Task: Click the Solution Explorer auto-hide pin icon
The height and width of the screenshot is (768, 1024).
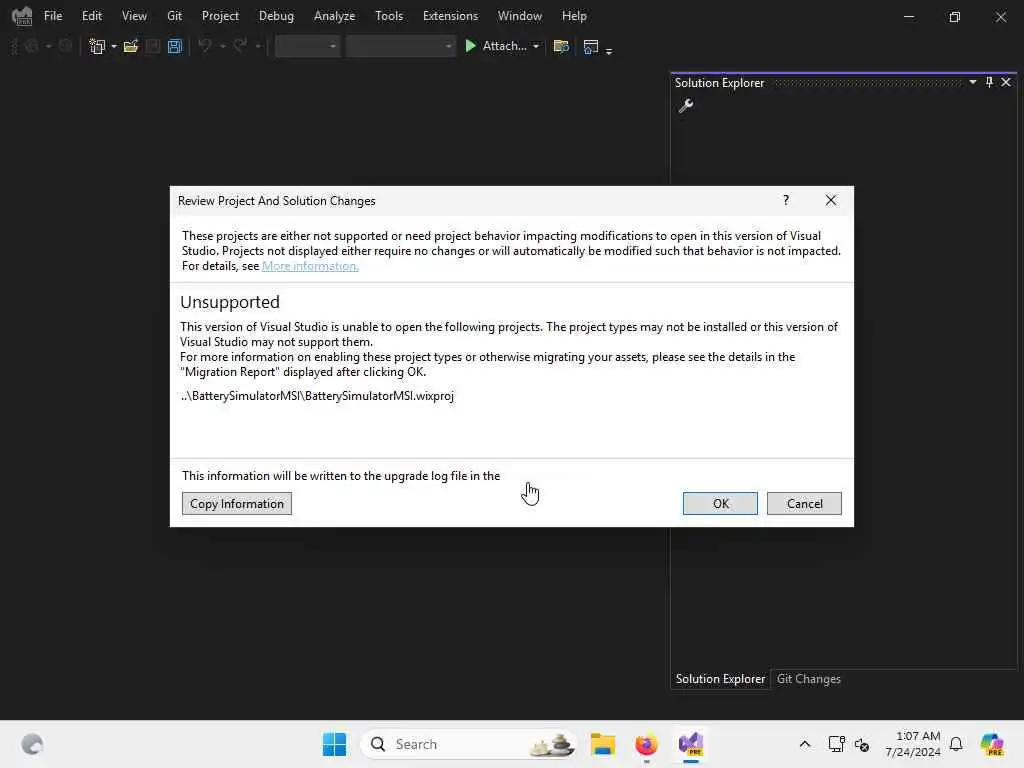Action: click(x=989, y=82)
